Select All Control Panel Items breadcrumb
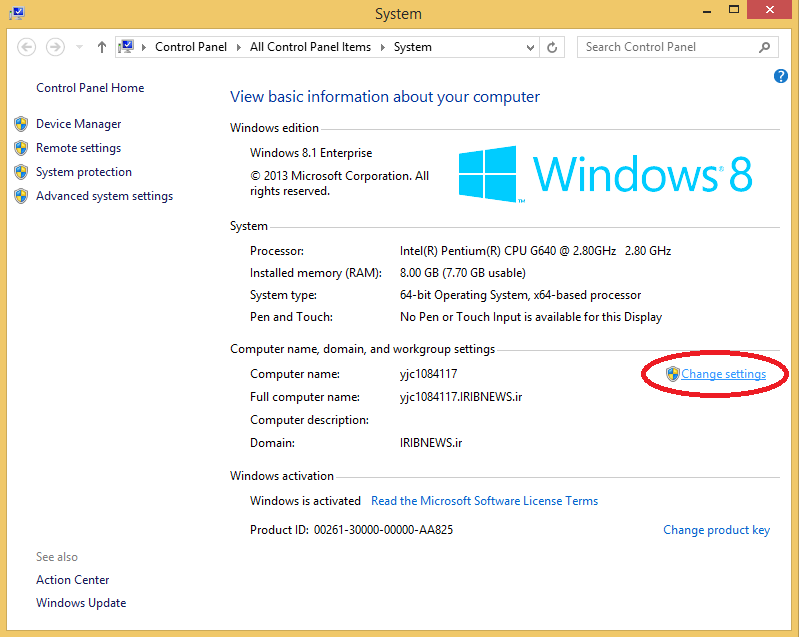 click(310, 47)
